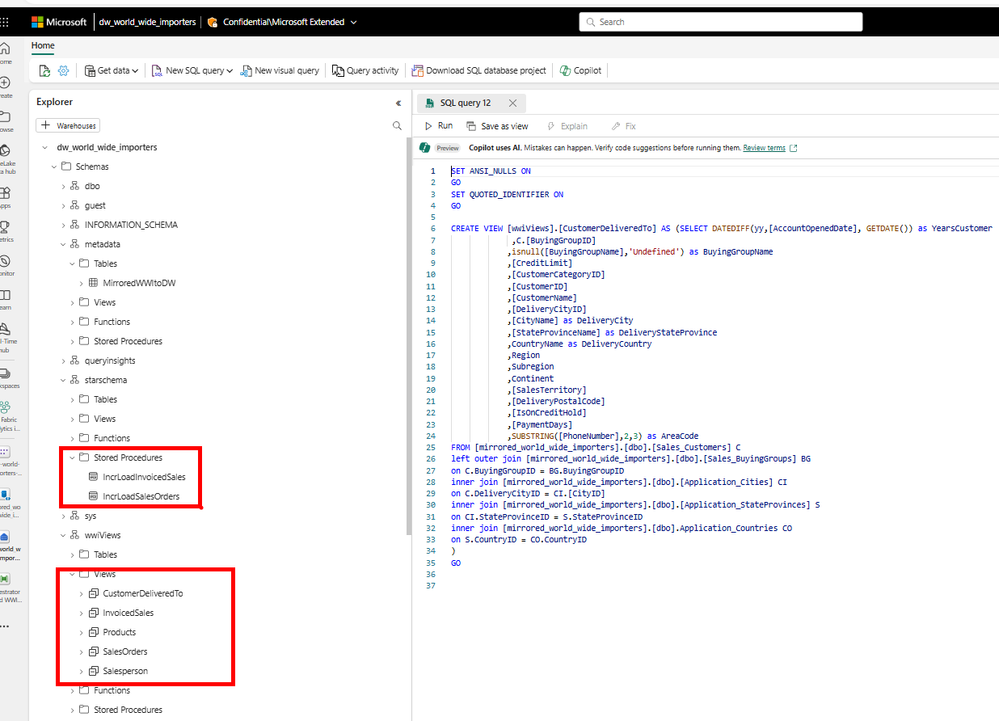
Task: Select the InvoicedSales view
Action: (x=128, y=613)
